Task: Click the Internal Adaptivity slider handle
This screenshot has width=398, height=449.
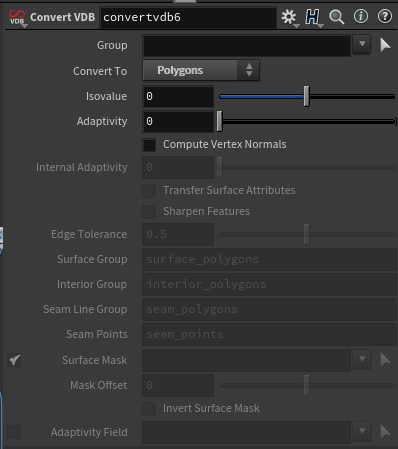Action: tap(219, 167)
